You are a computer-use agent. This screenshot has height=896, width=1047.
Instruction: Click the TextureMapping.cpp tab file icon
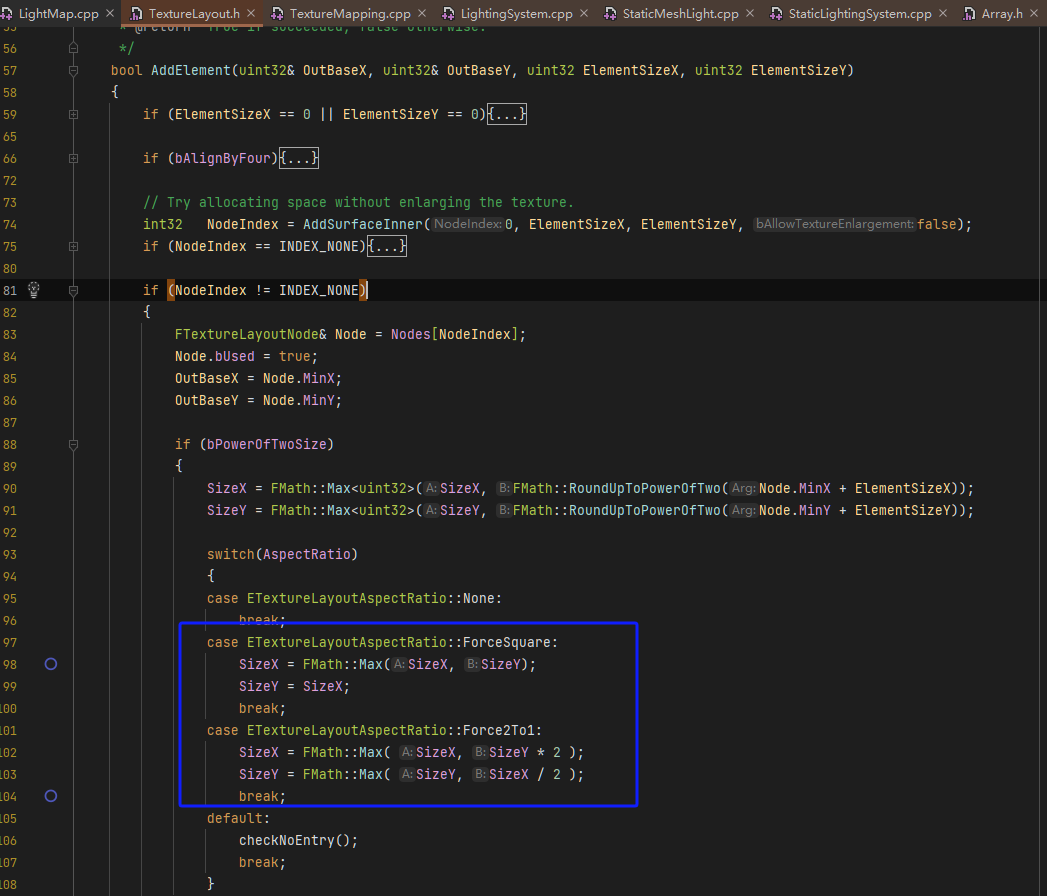pos(277,13)
